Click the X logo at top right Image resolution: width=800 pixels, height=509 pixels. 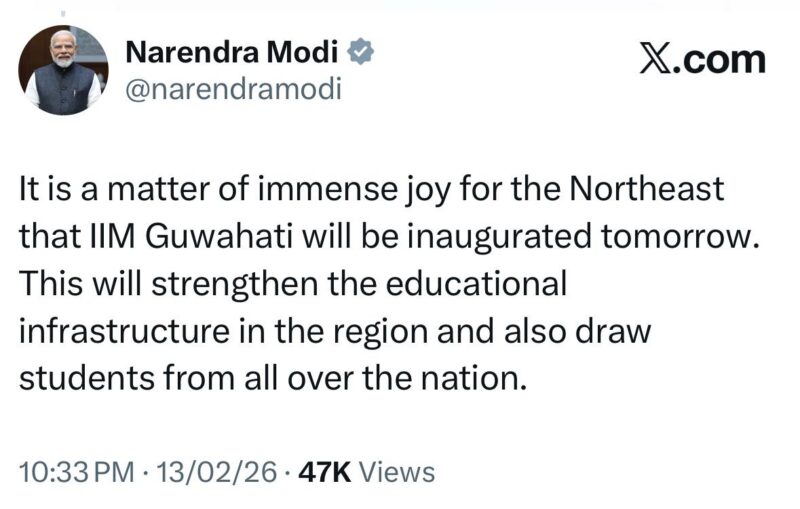[655, 59]
